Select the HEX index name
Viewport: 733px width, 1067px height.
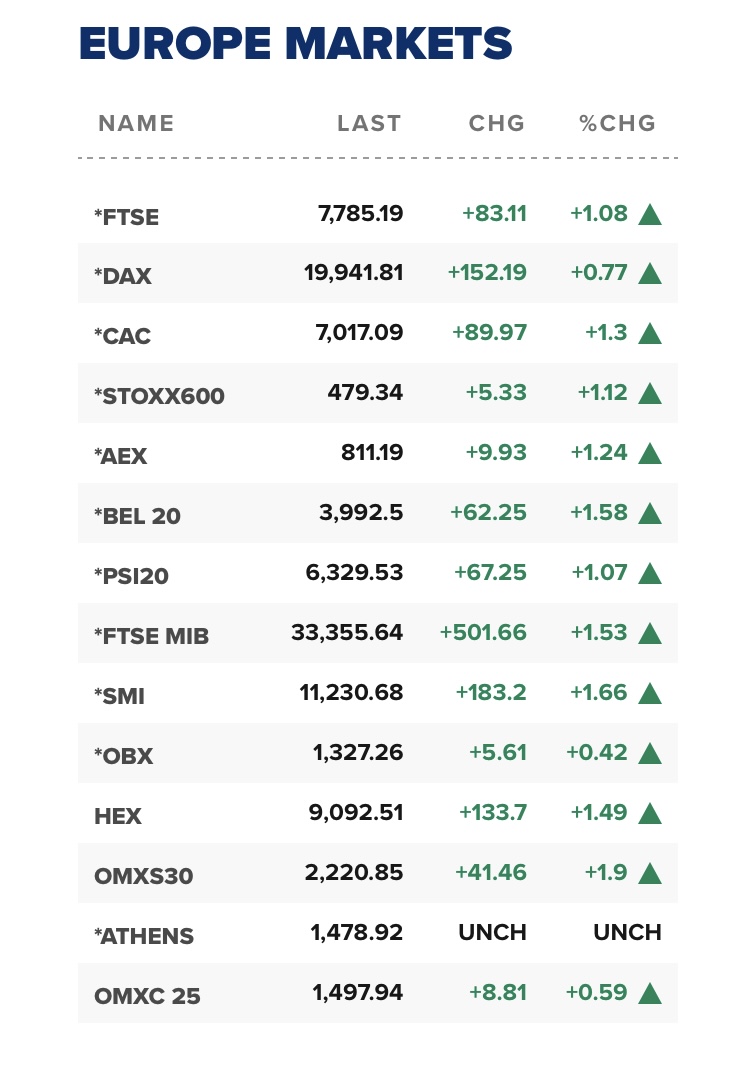tap(118, 816)
